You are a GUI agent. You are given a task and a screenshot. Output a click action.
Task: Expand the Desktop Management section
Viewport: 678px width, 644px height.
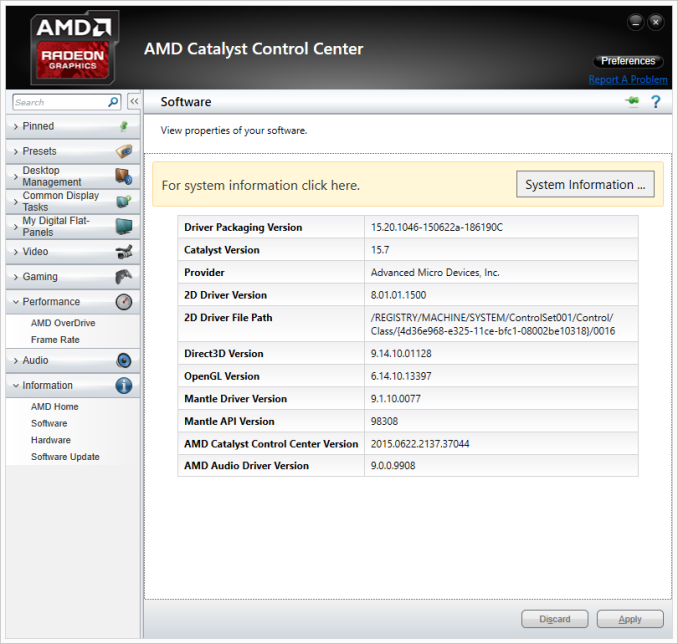tap(16, 176)
